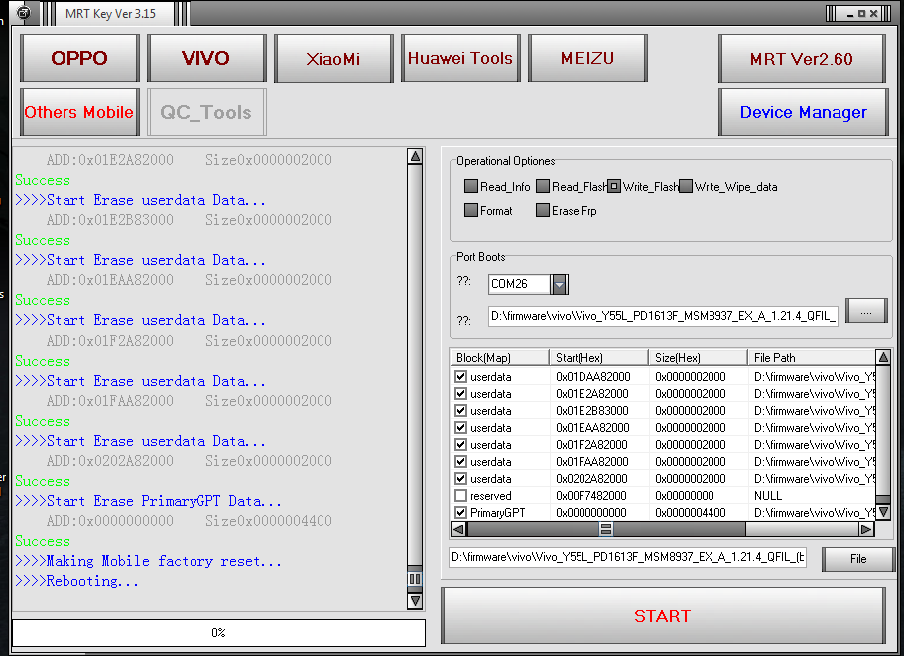Click the disabled QC_Tools button
Viewport: 904px width, 656px height.
coord(206,112)
